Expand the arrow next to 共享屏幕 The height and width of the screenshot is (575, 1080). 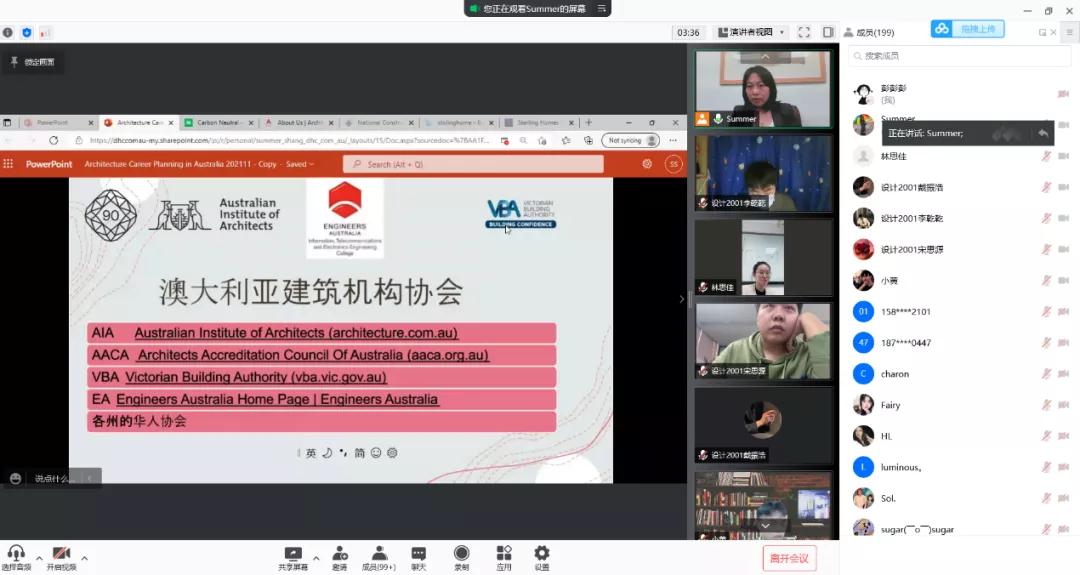316,558
